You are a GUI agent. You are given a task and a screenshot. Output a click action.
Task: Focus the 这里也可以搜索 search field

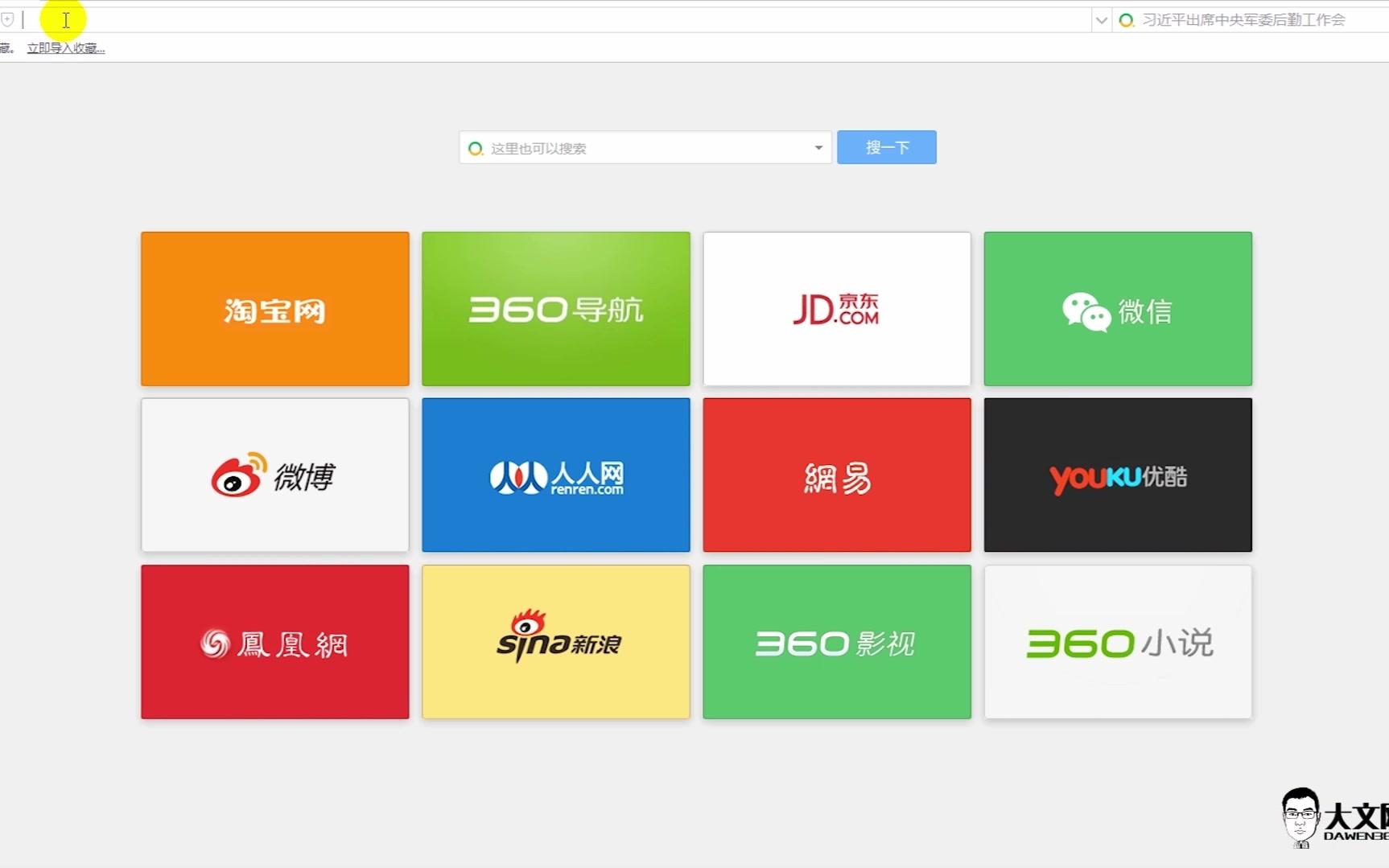pyautogui.click(x=645, y=148)
